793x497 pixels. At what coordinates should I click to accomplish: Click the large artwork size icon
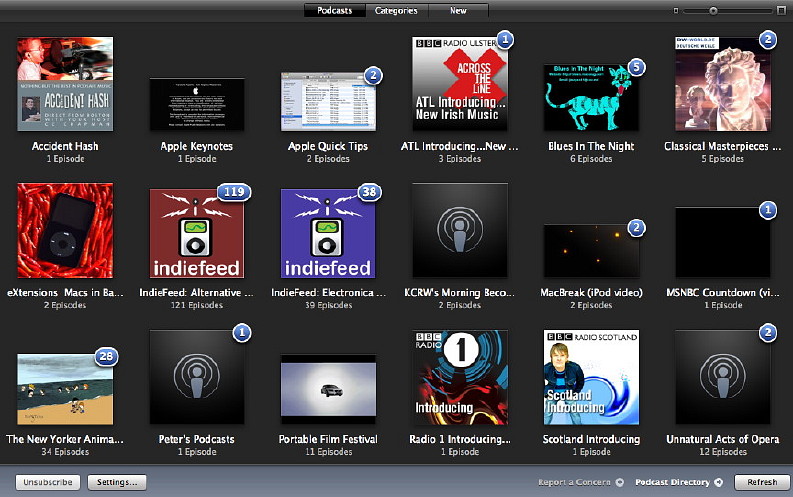[x=781, y=10]
